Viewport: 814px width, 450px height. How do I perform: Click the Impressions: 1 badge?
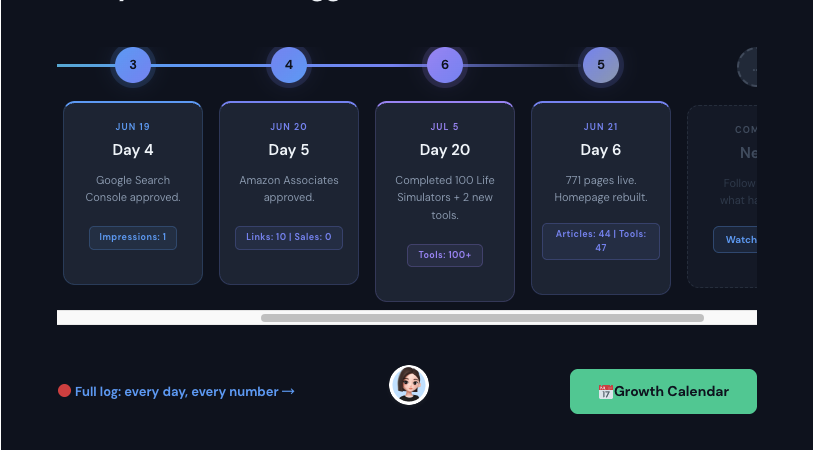pos(133,238)
